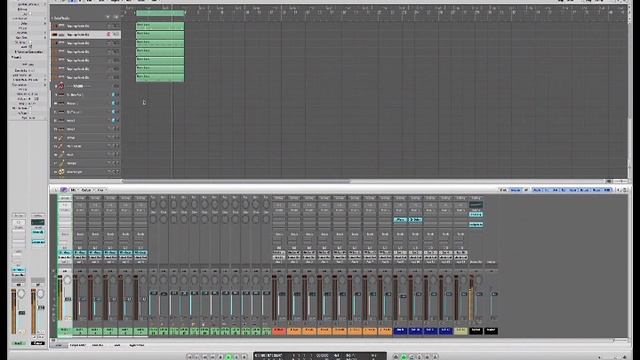Viewport: 640px width, 360px height.
Task: Click the keyboard icon on track 10
Action: (61, 103)
